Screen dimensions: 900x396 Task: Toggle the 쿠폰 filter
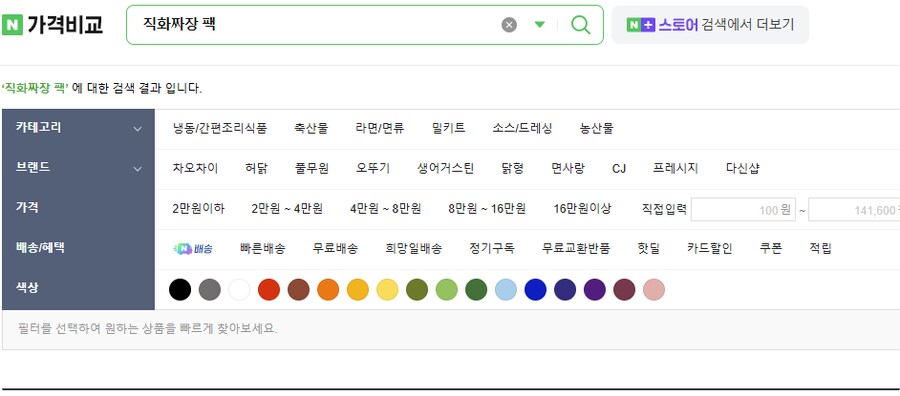point(771,249)
